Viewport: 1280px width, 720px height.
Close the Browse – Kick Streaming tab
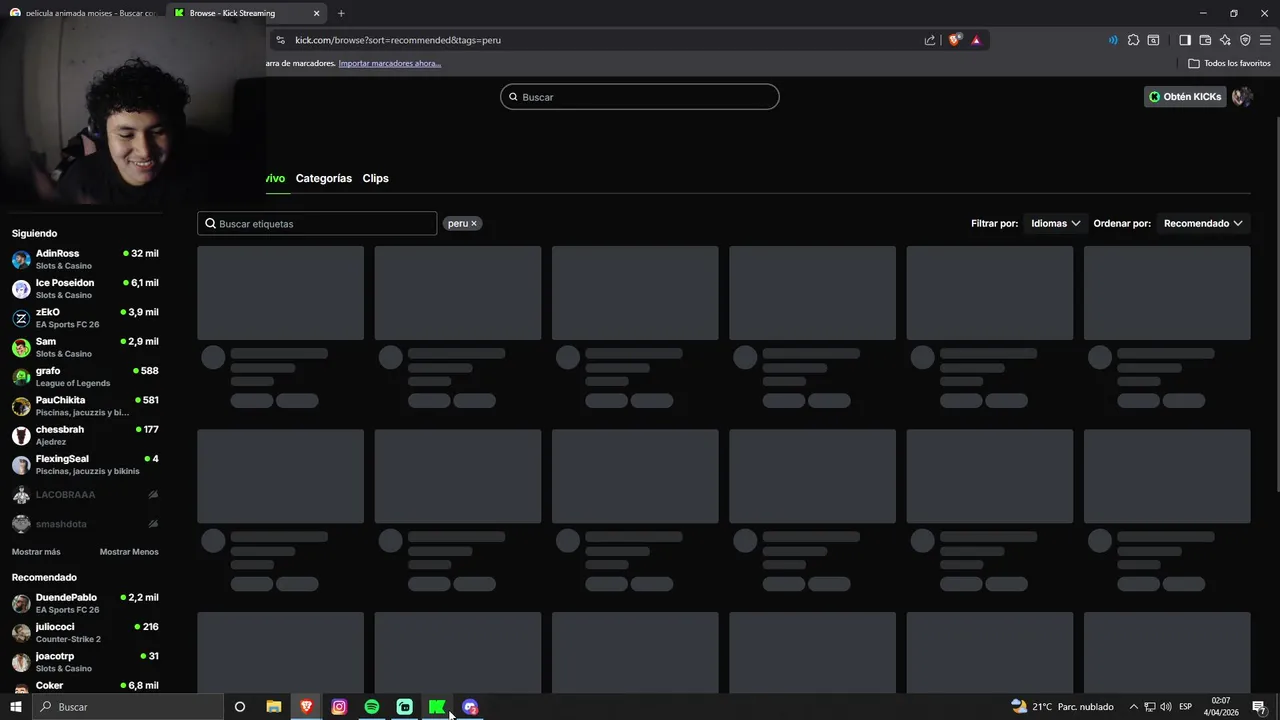tap(316, 13)
